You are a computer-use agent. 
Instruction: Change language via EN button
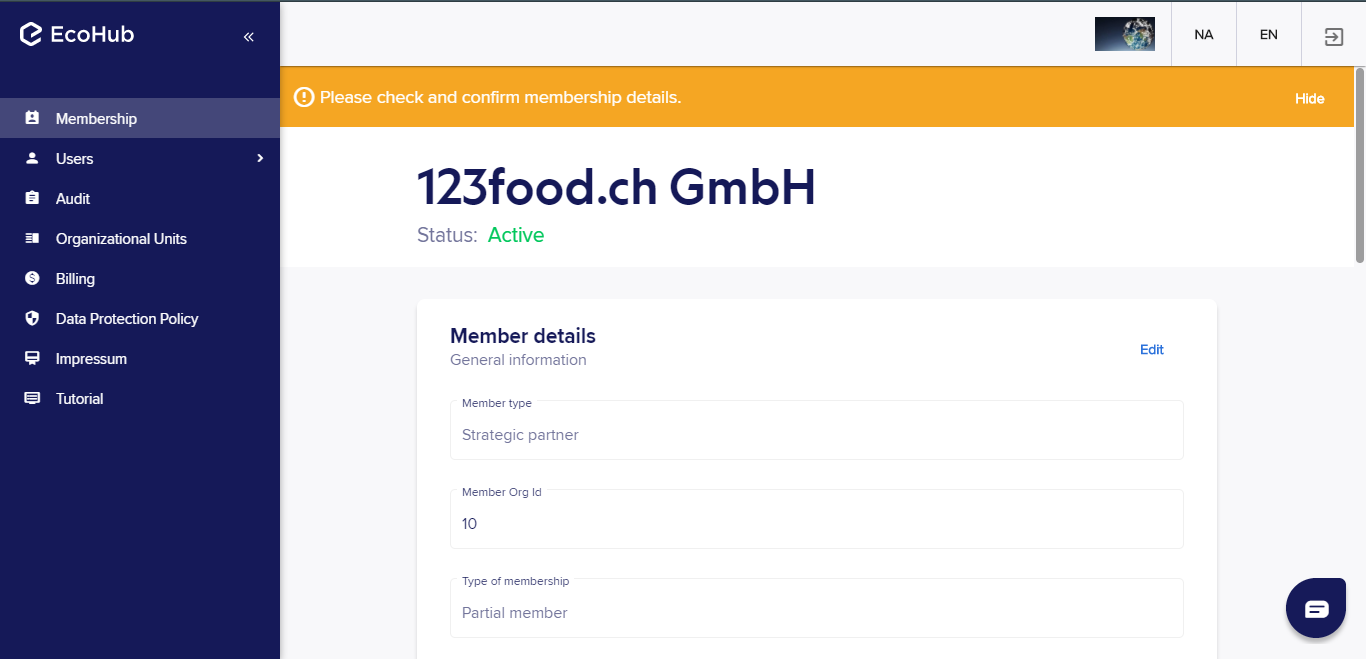(1269, 34)
